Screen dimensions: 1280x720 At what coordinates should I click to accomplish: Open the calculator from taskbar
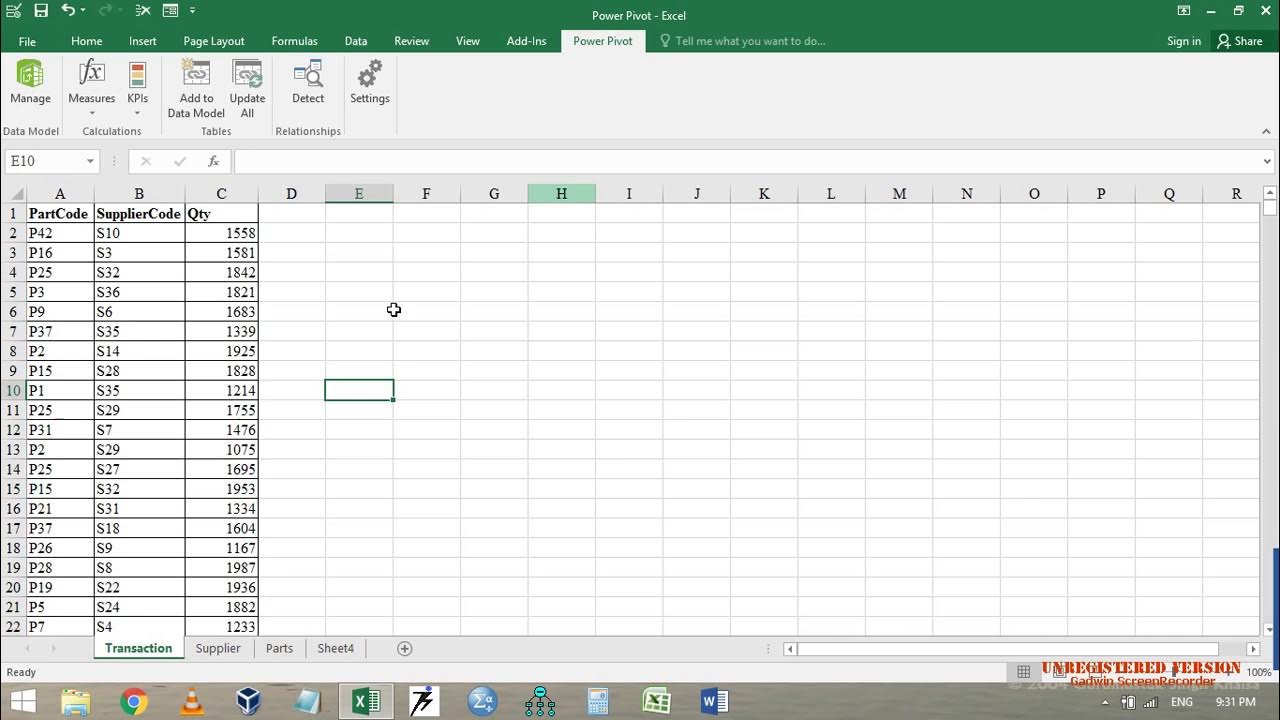598,702
